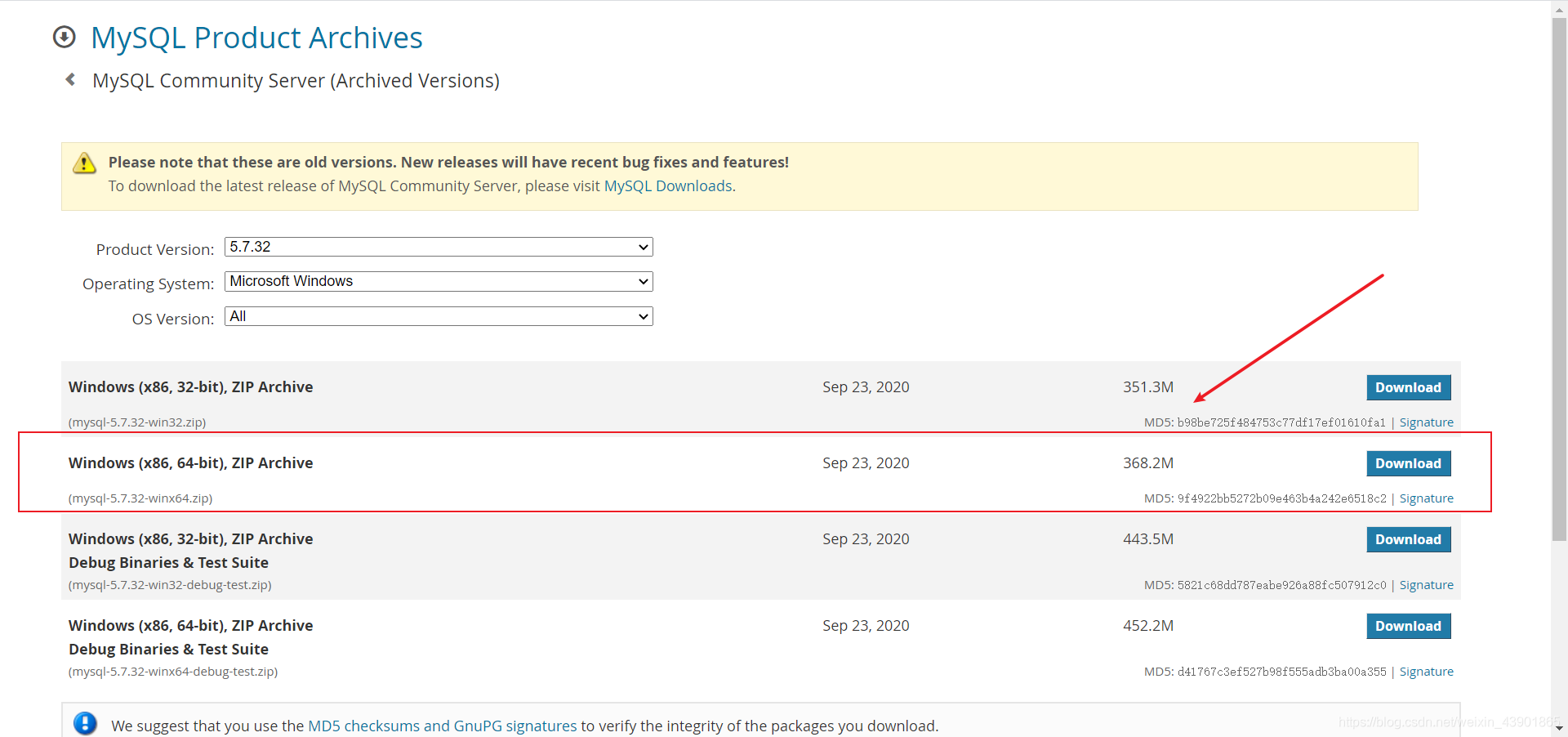Open the MD5 checksums and GnuPG signatures link
Image resolution: width=1568 pixels, height=737 pixels.
(442, 726)
